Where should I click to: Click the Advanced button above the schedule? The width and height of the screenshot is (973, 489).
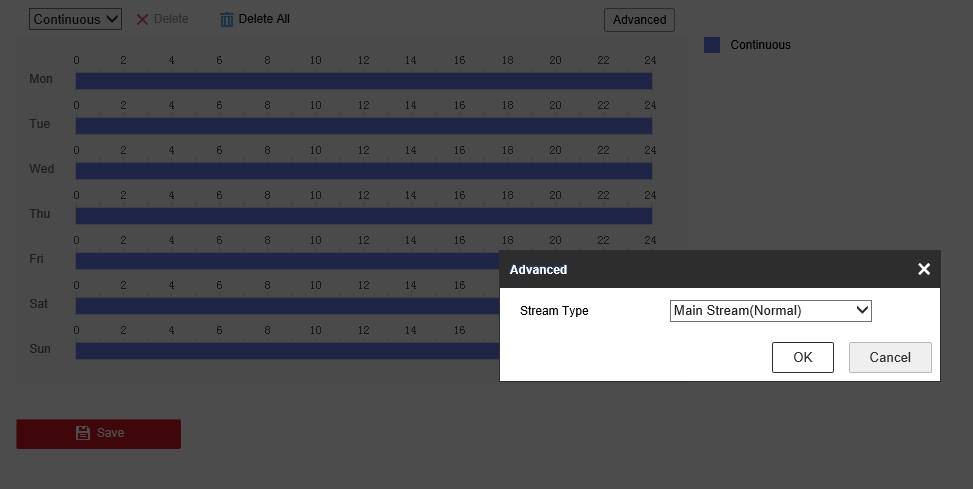point(639,19)
